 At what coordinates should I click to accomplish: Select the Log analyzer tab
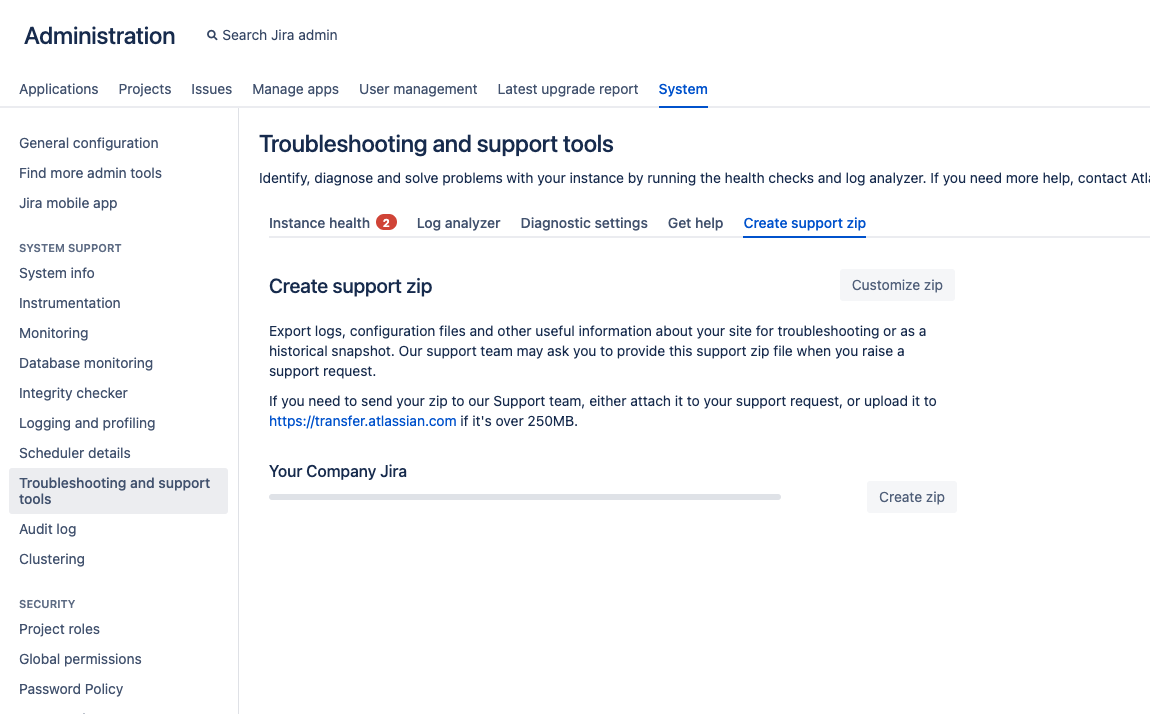[458, 223]
